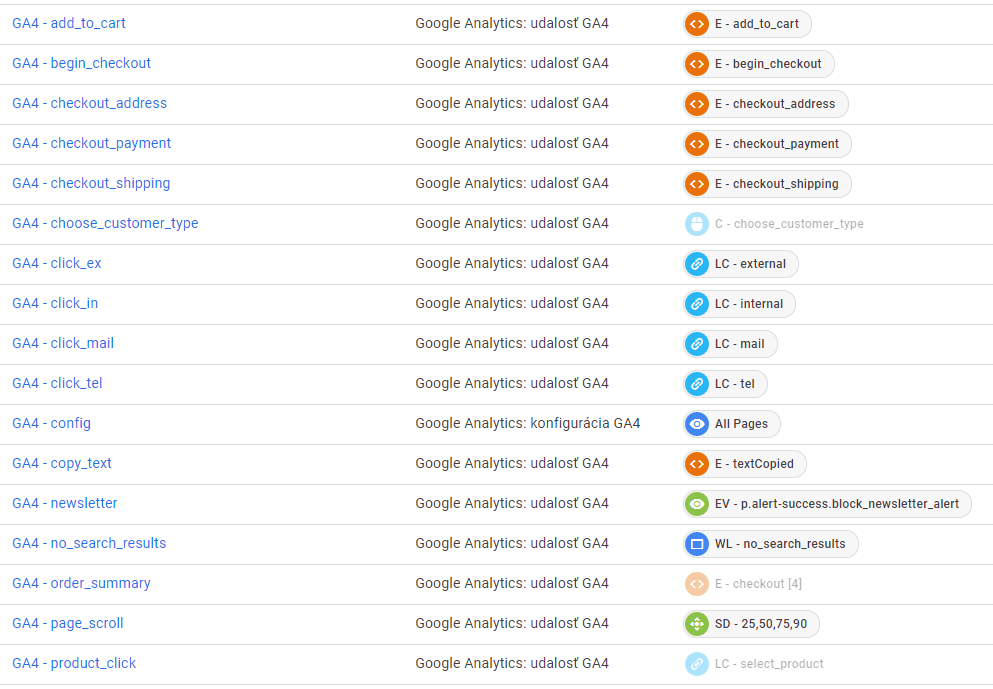Select the E - add_to_cart trigger label
Viewport: 993px width, 689px height.
coord(757,24)
